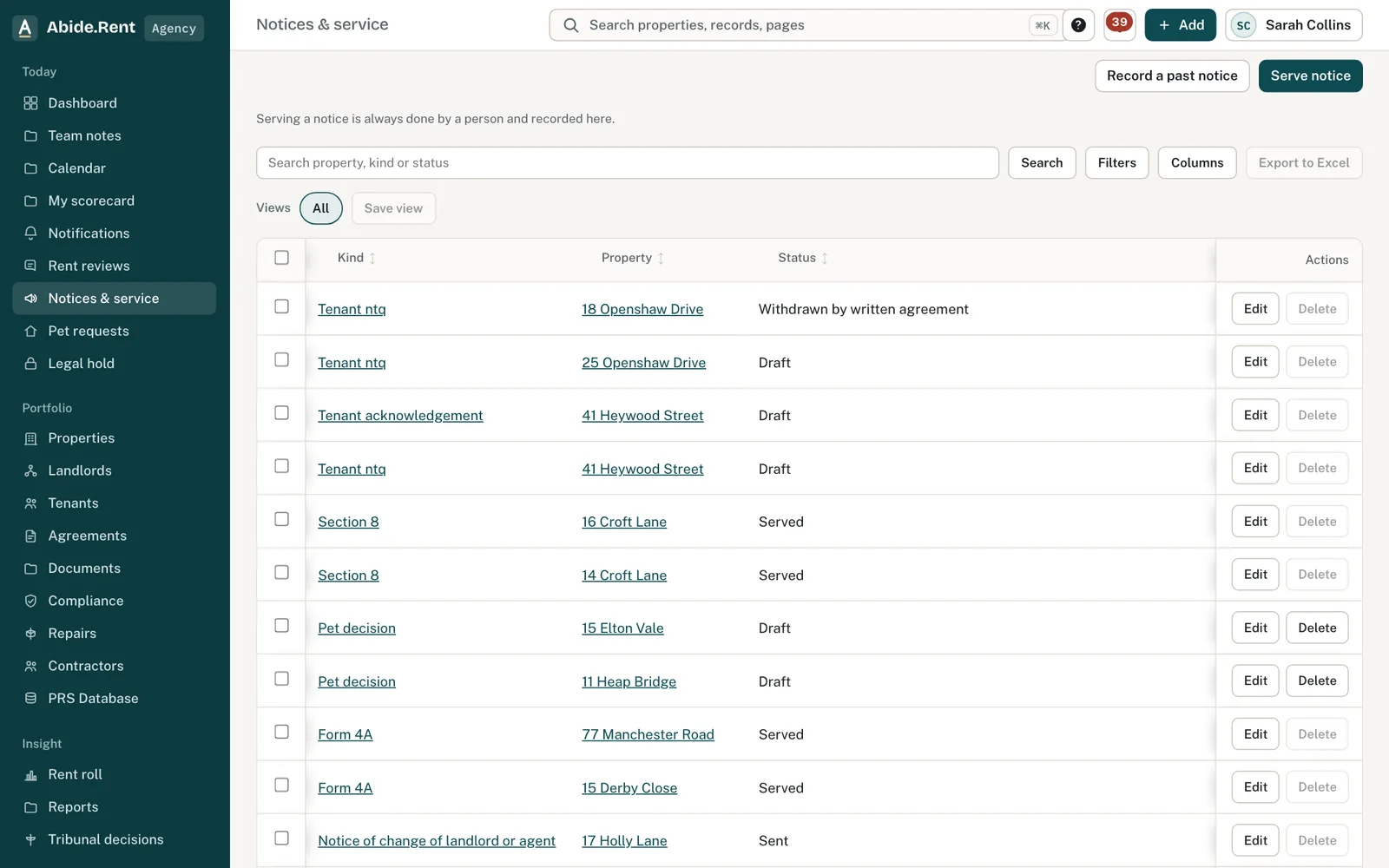Click the Rent roll chart icon
Viewport: 1389px width, 868px height.
tap(30, 774)
